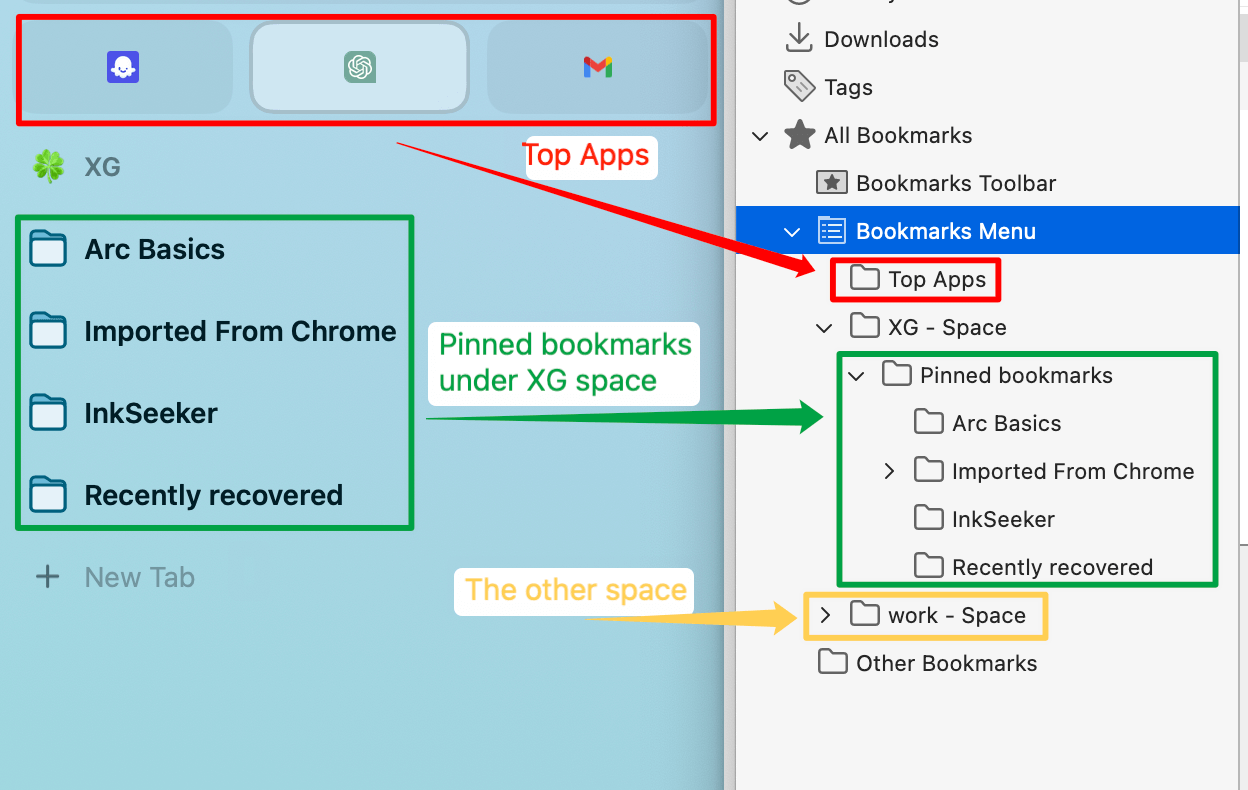Click the Other Bookmarks folder icon
Viewport: 1248px width, 790px height.
(x=832, y=662)
